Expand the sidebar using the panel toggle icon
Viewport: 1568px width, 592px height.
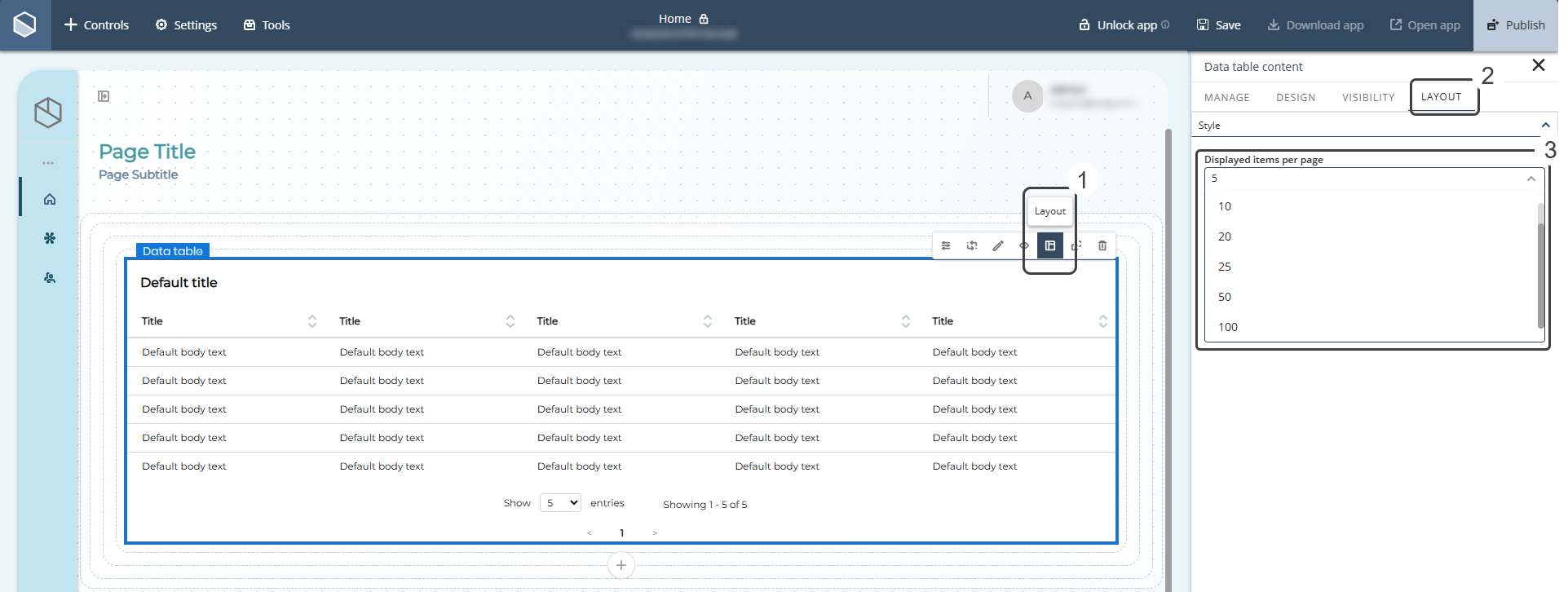point(104,96)
